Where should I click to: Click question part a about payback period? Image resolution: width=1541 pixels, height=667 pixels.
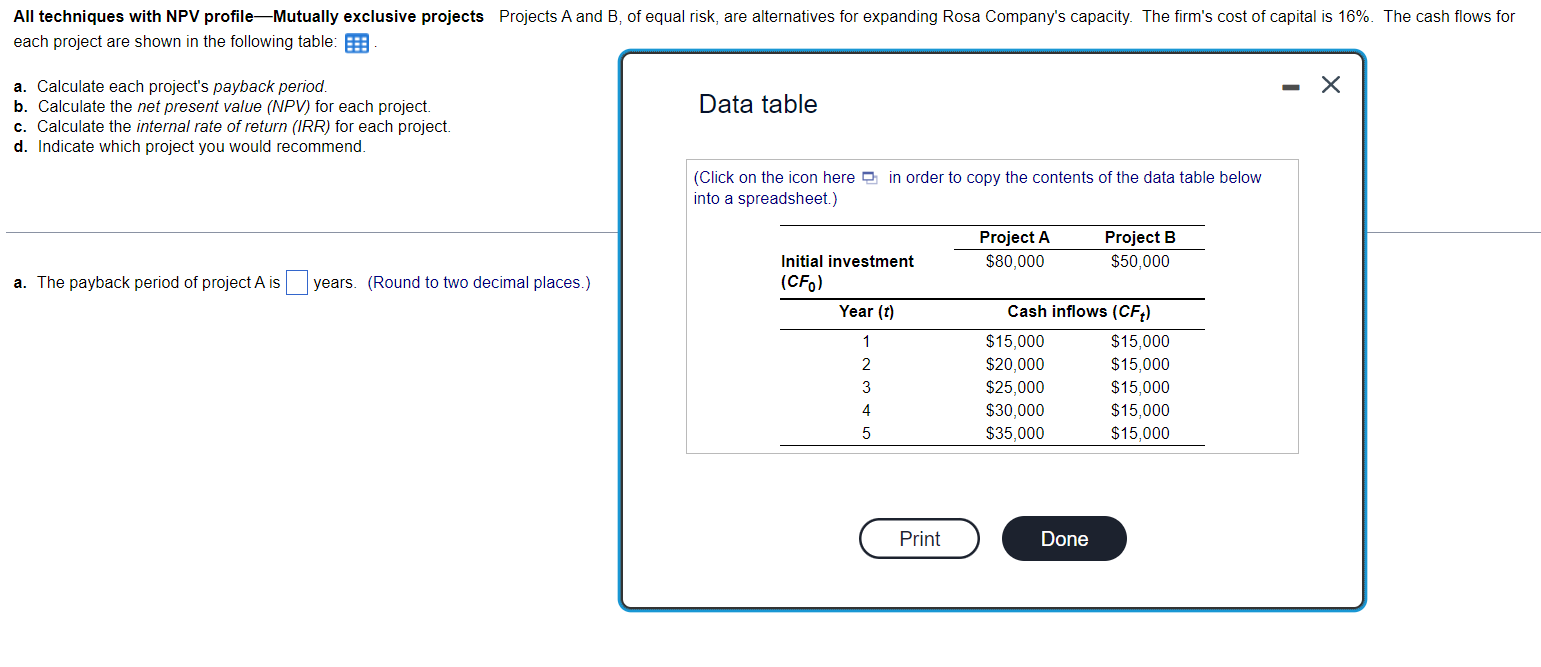pos(171,86)
